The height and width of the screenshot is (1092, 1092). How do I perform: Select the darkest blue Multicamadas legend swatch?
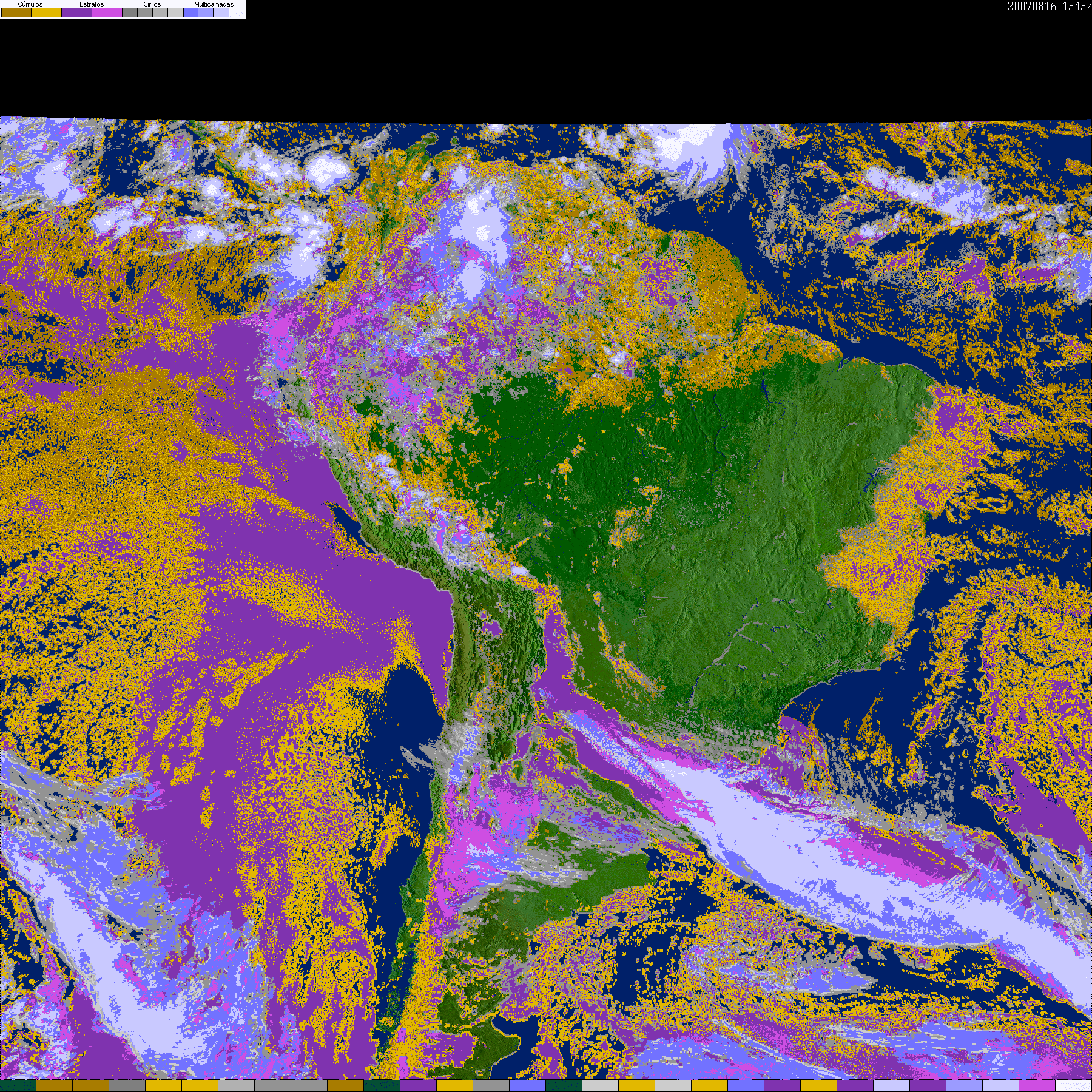pyautogui.click(x=190, y=13)
